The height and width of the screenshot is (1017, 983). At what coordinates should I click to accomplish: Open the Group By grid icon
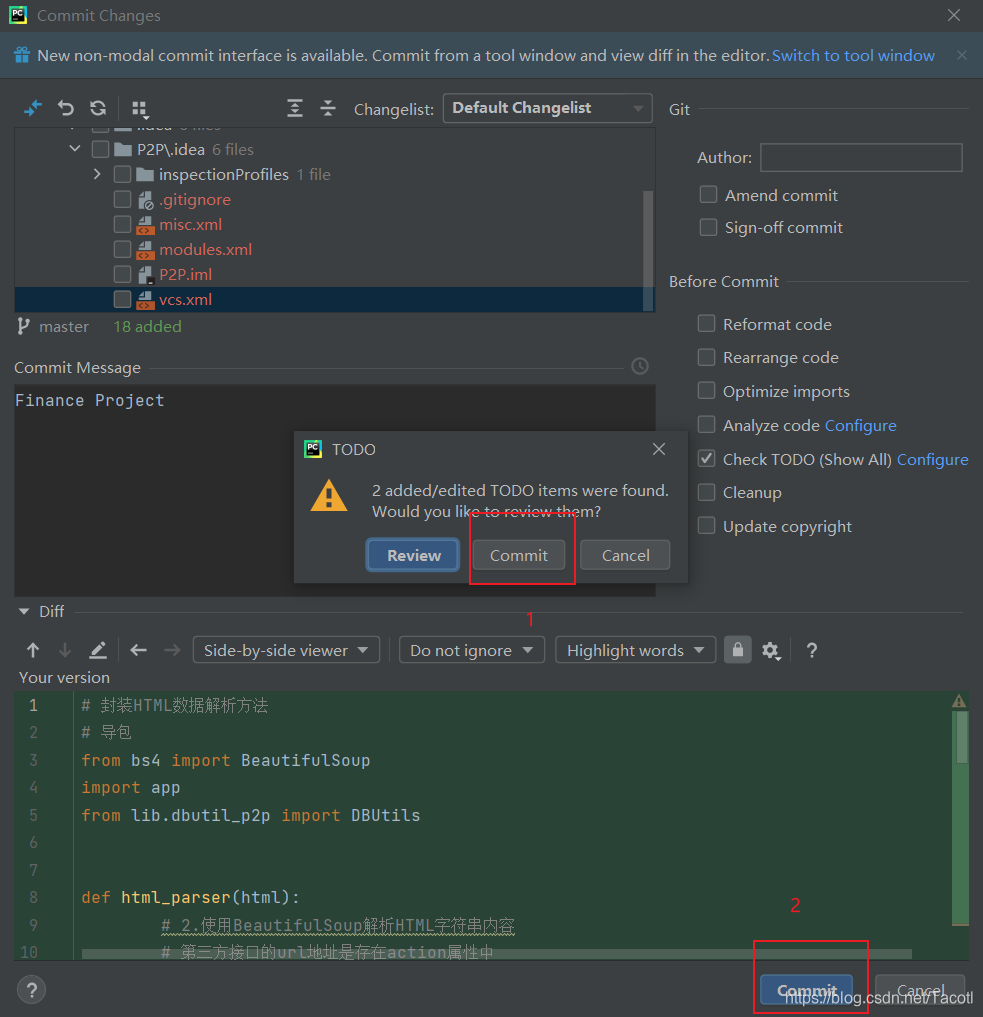(x=140, y=109)
